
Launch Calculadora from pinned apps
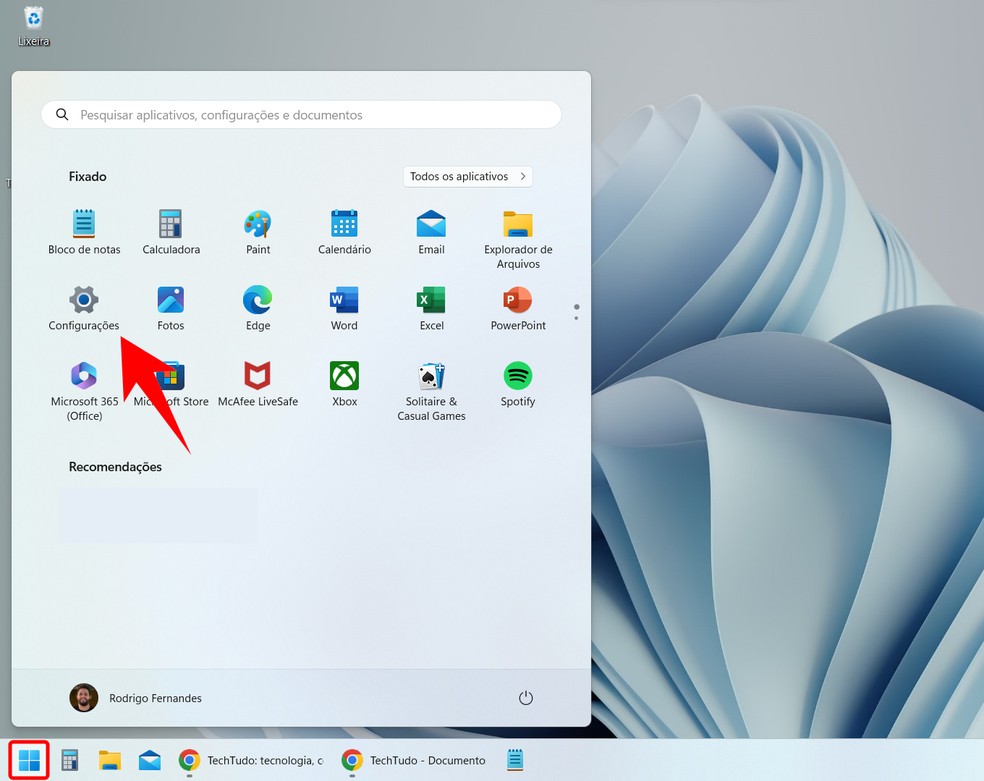(x=171, y=231)
